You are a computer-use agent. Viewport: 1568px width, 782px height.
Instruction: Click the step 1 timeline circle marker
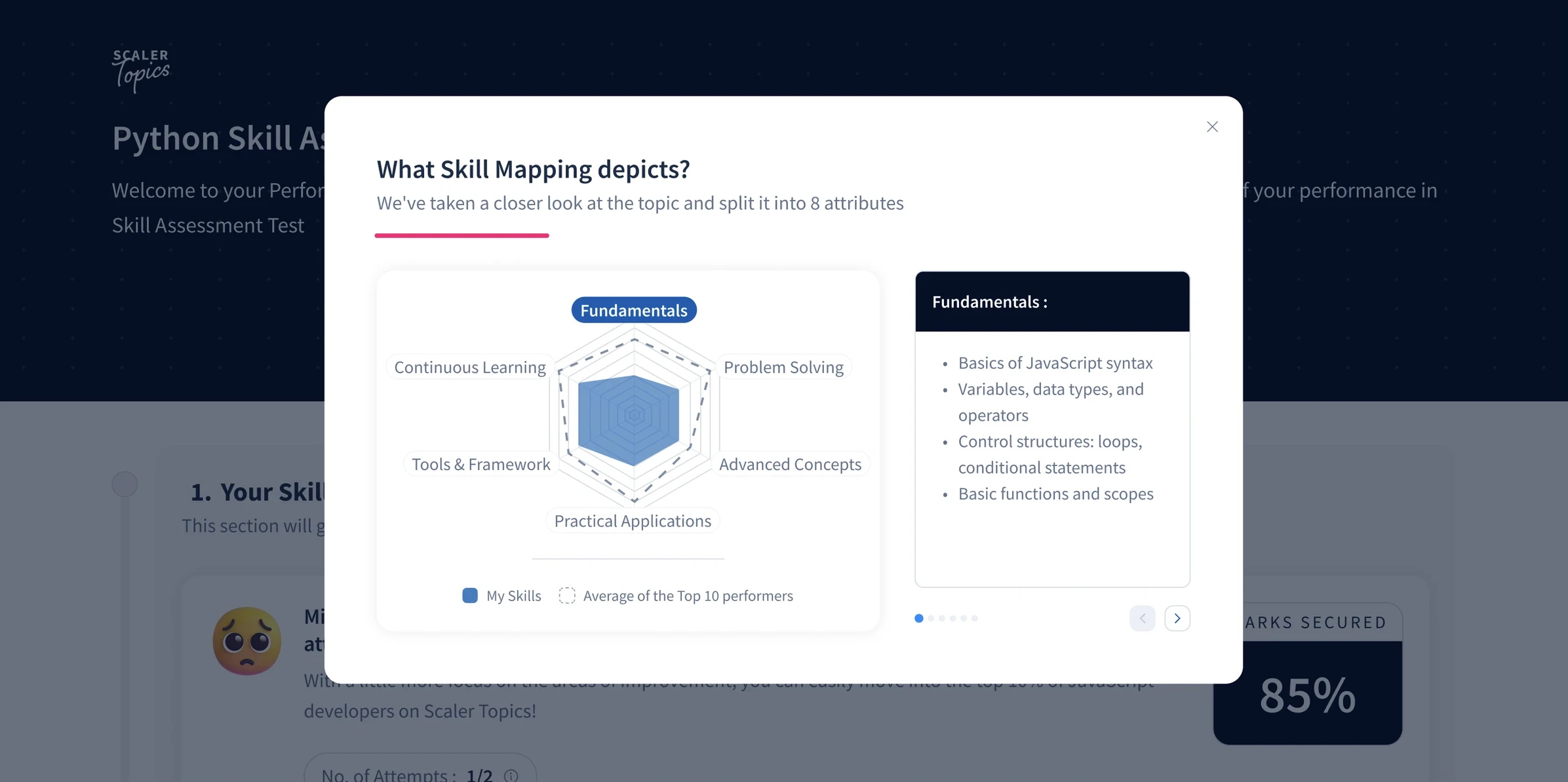pos(125,484)
